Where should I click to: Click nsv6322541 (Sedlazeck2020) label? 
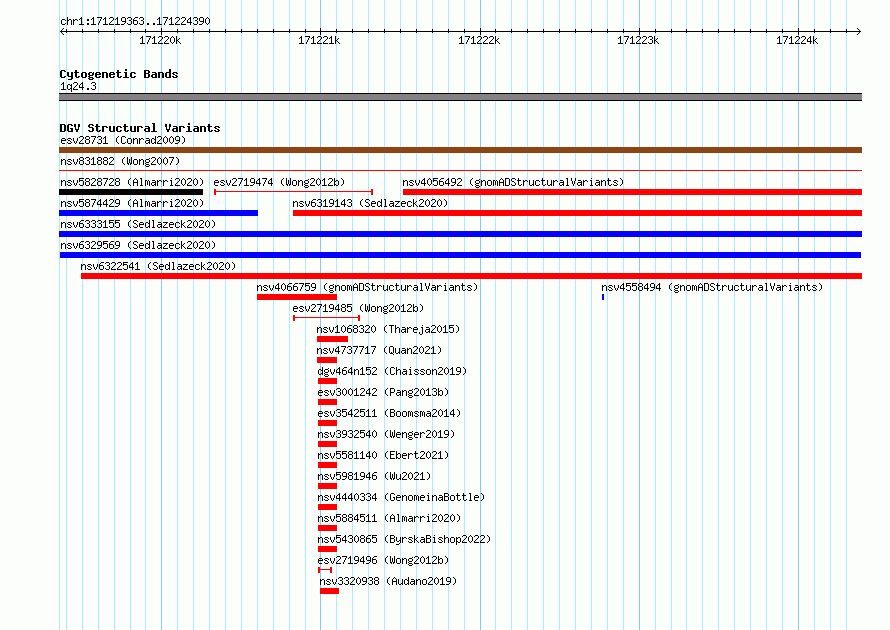(158, 266)
